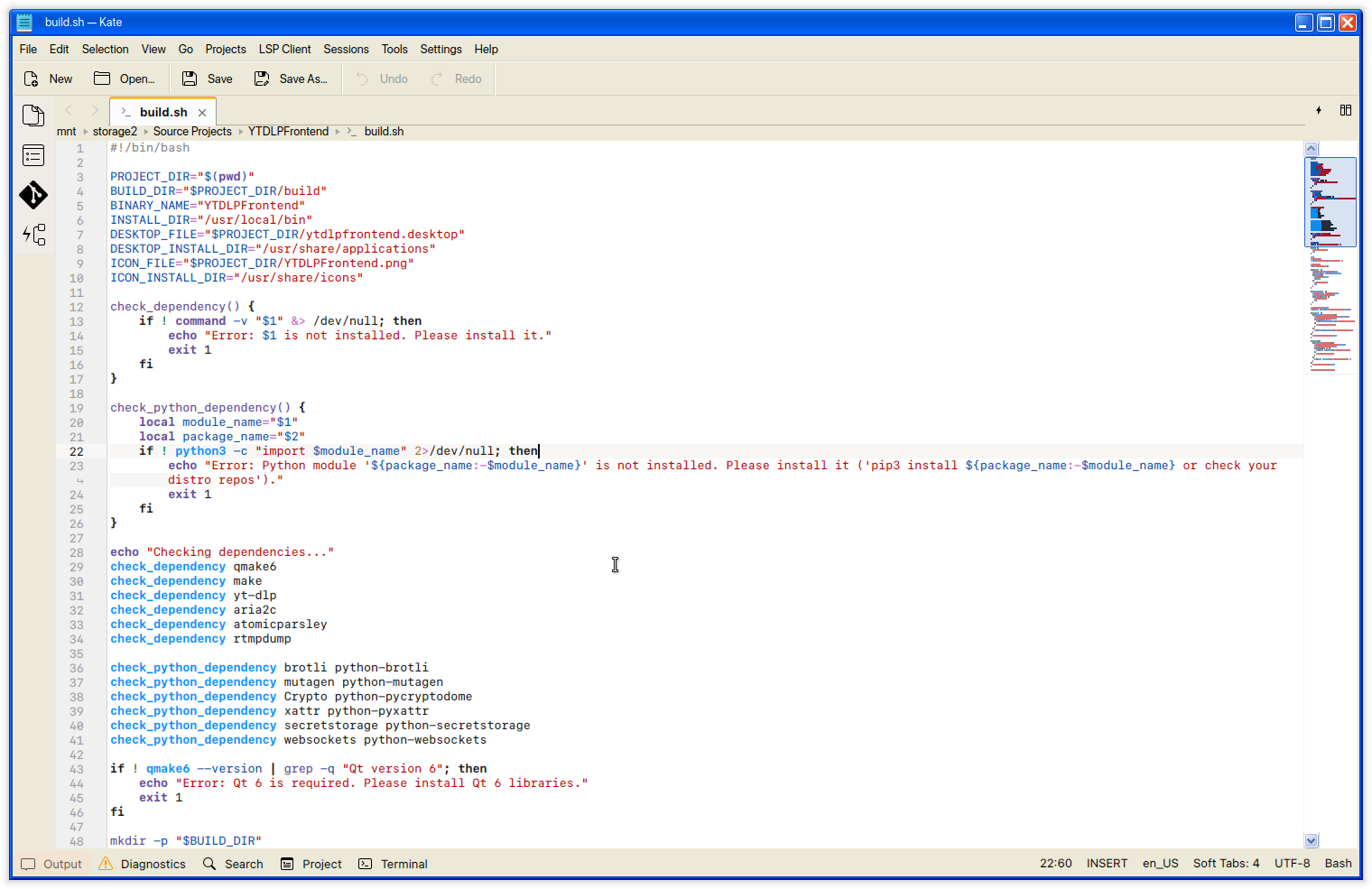Image resolution: width=1372 pixels, height=889 pixels.
Task: Open the Bash syntax mode menu
Action: [x=1339, y=864]
